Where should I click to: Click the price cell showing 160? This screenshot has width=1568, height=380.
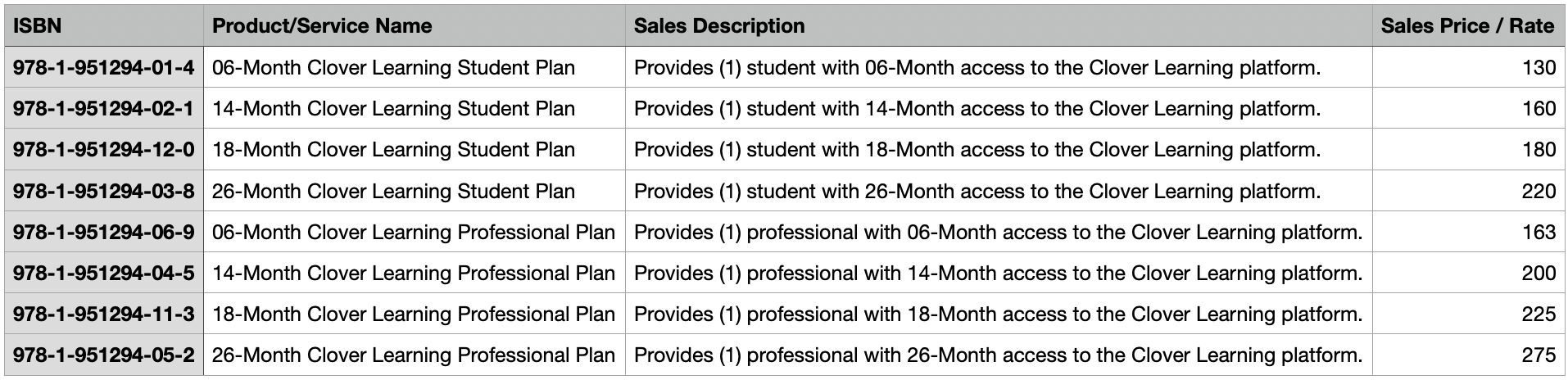pyautogui.click(x=1468, y=108)
